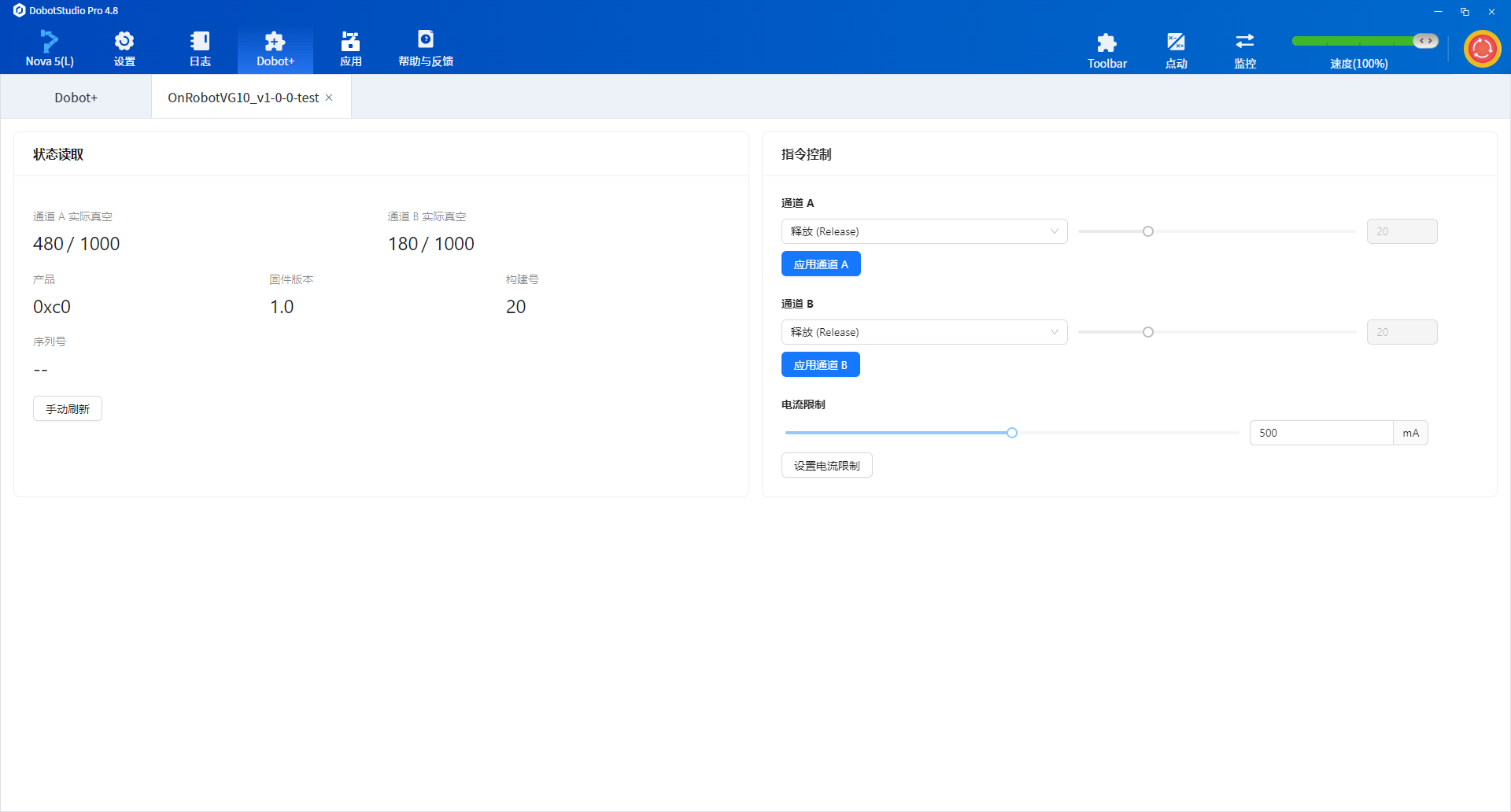Expand the 通道 B mode dropdown

click(x=924, y=332)
